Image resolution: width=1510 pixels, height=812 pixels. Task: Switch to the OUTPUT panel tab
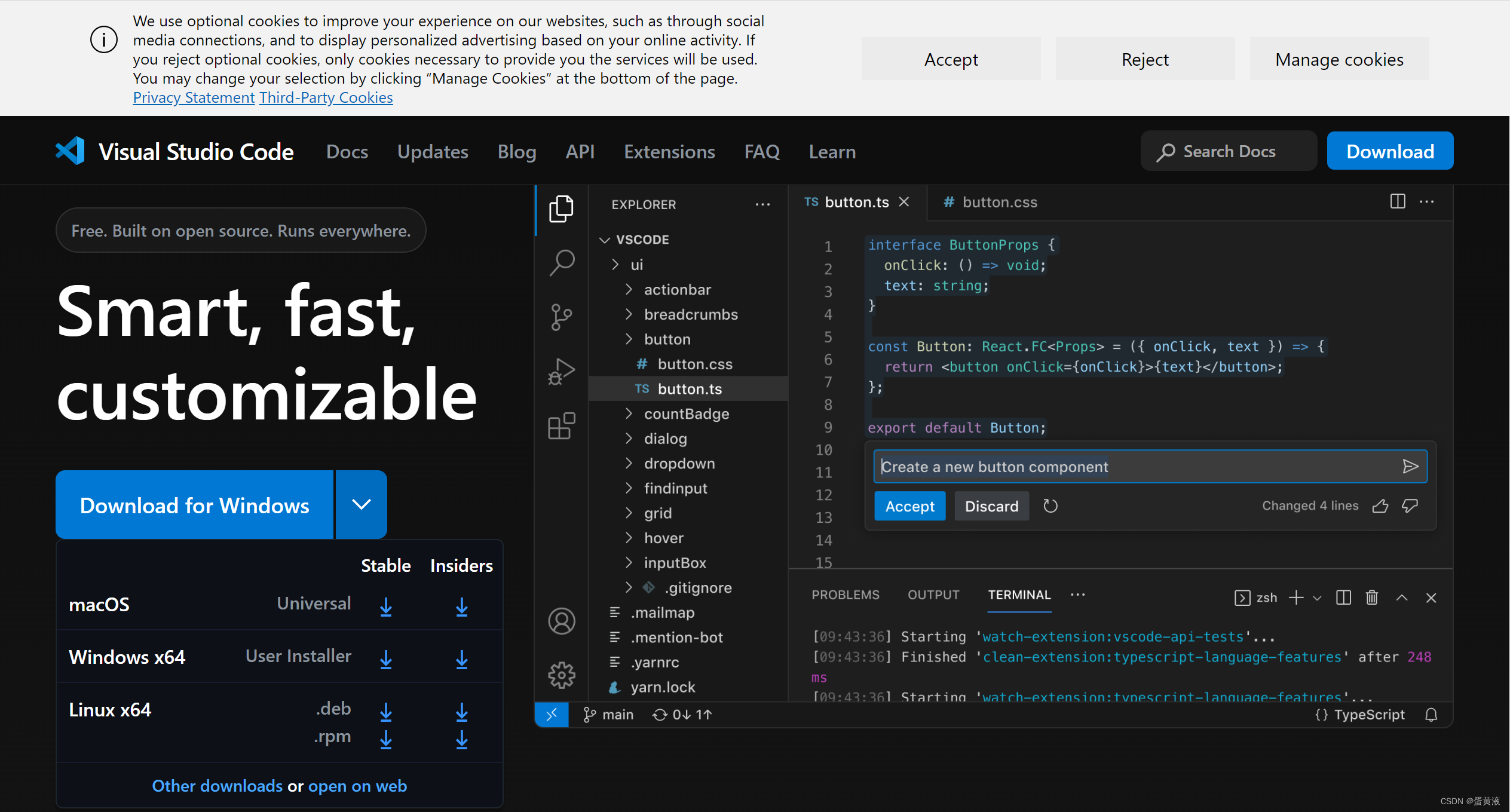[932, 595]
